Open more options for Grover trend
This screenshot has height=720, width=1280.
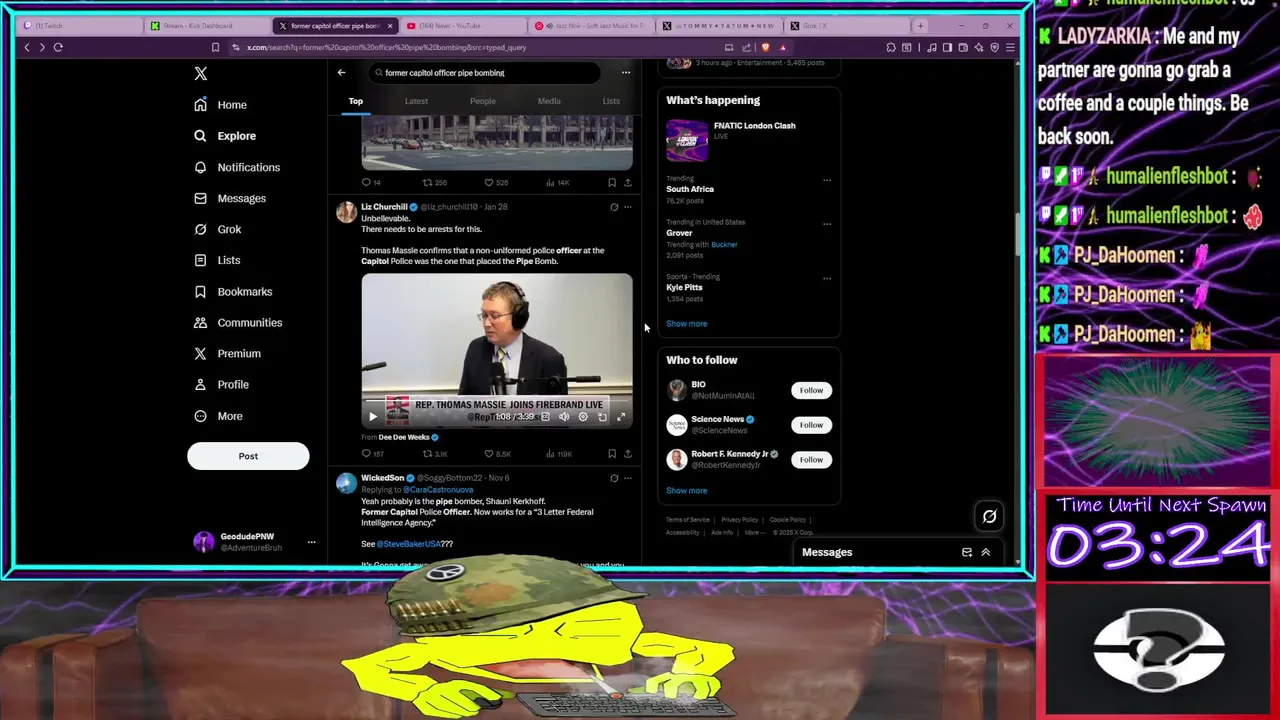coord(827,224)
